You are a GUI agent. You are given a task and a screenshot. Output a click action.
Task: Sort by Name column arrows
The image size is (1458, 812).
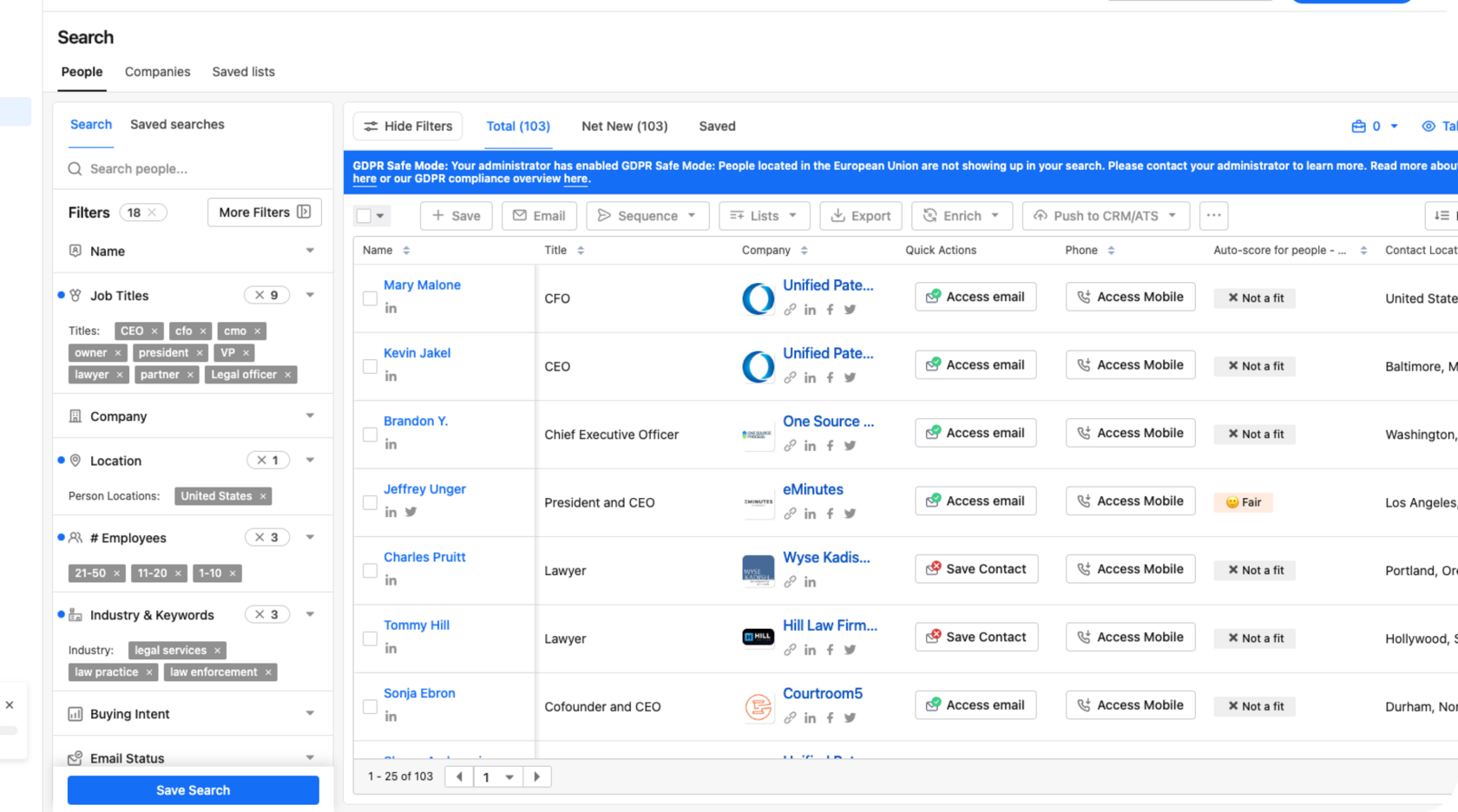[406, 250]
